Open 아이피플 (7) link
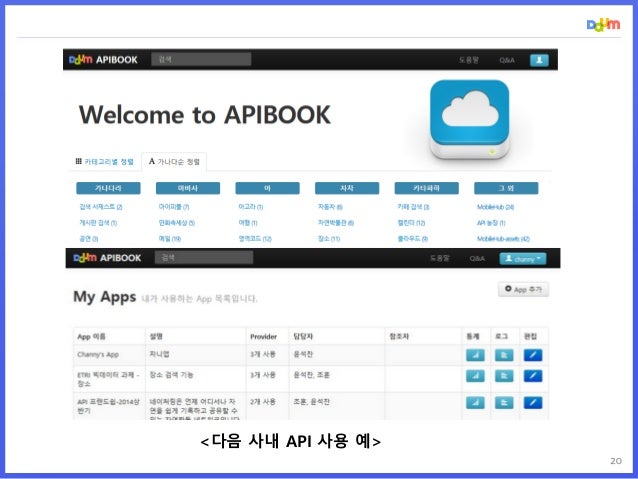638x479 pixels. pyautogui.click(x=174, y=207)
